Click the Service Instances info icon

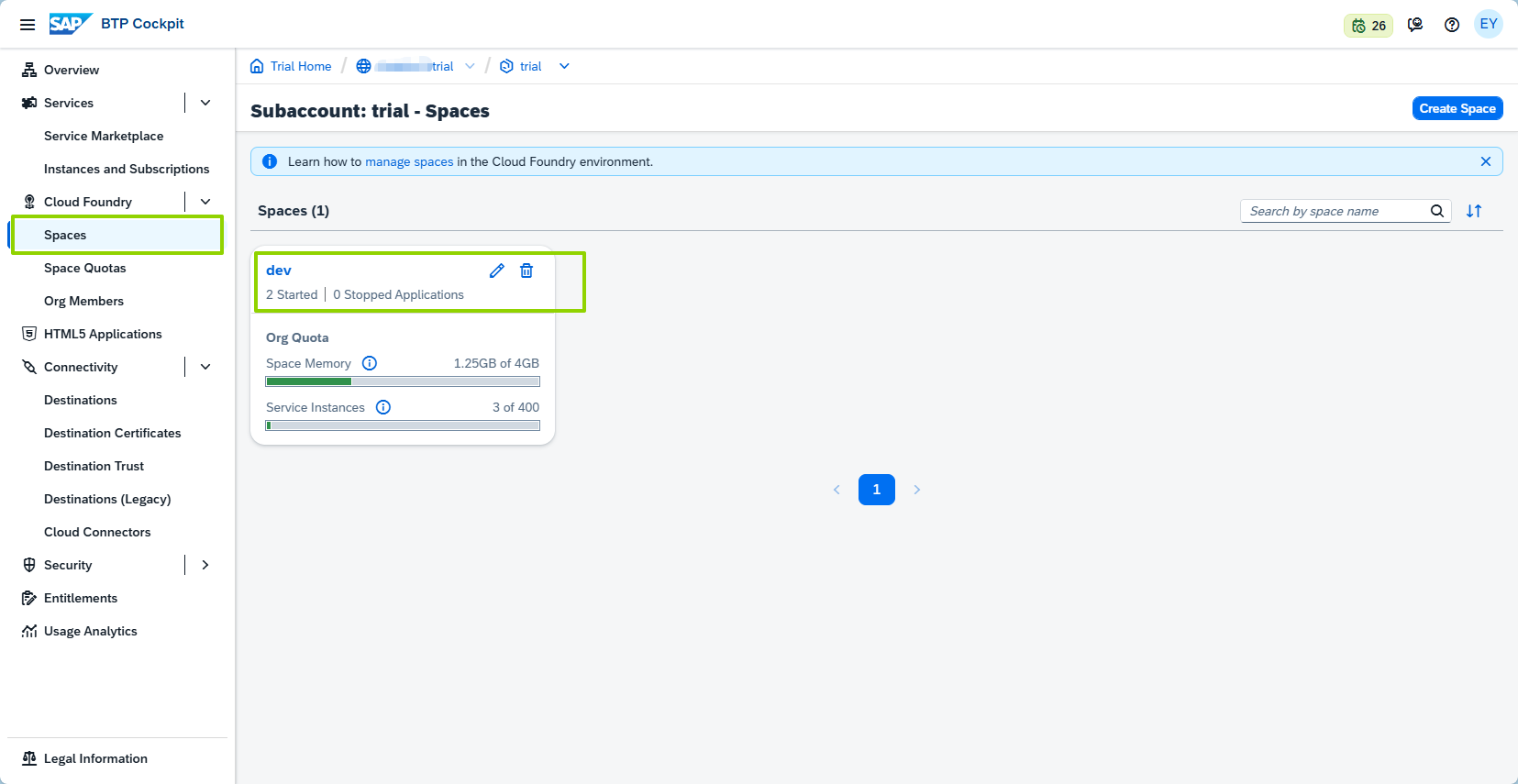pos(383,407)
